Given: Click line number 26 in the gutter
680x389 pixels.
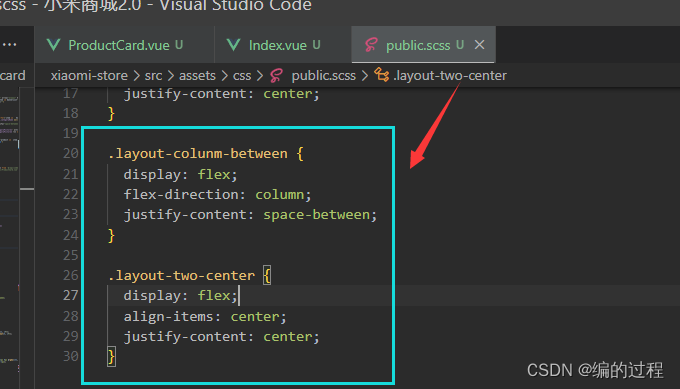Looking at the screenshot, I should 71,275.
